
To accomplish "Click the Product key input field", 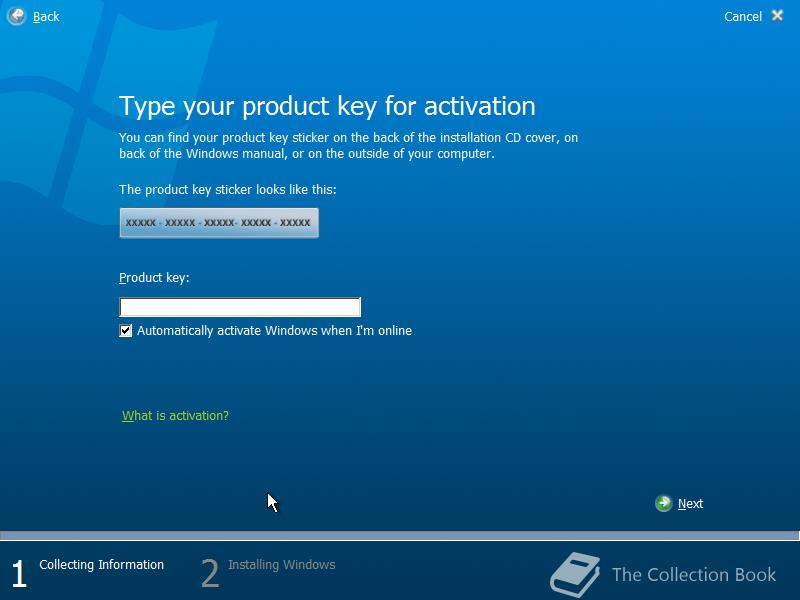I will tap(240, 307).
